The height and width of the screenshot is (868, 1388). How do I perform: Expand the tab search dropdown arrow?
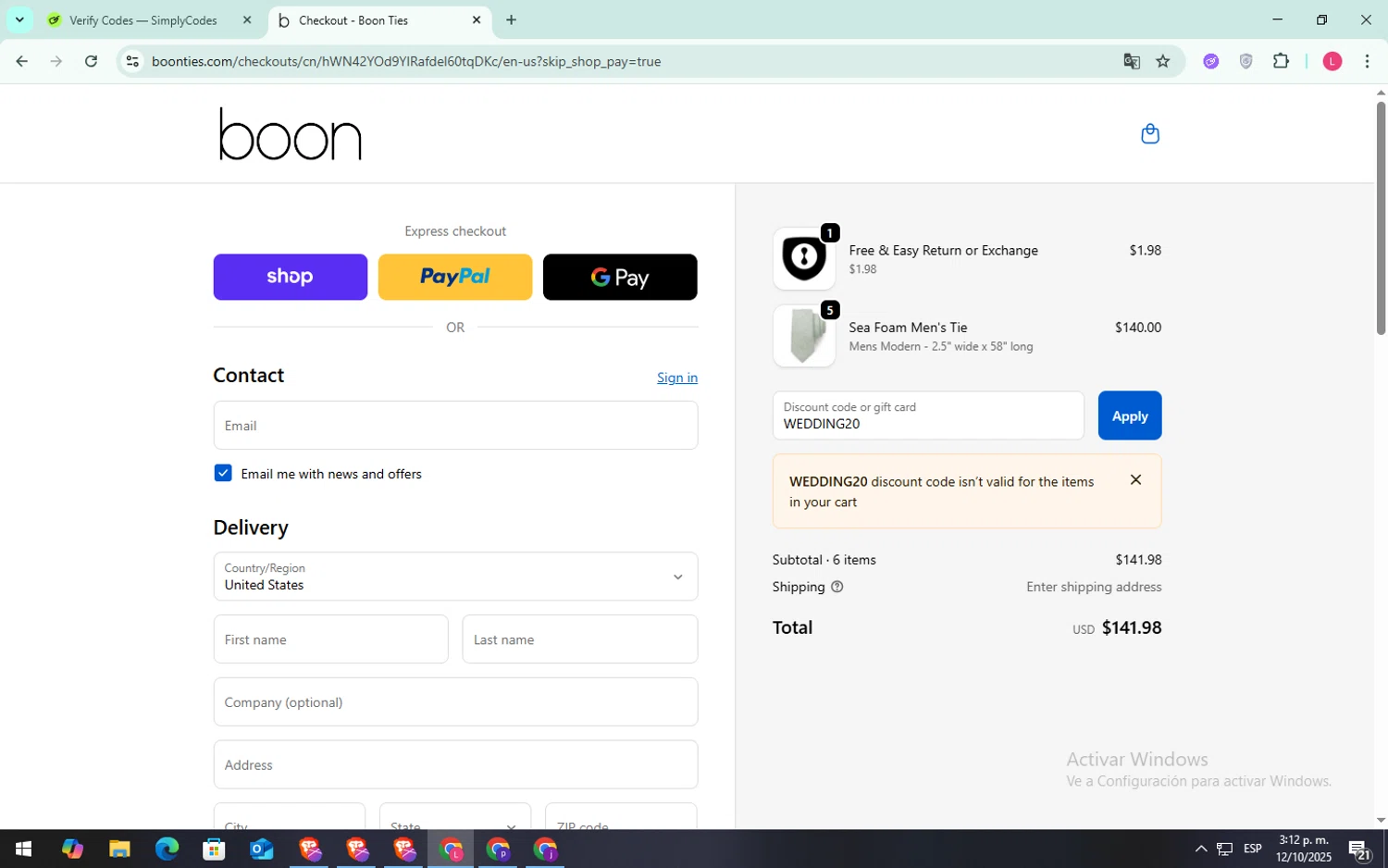coord(19,19)
